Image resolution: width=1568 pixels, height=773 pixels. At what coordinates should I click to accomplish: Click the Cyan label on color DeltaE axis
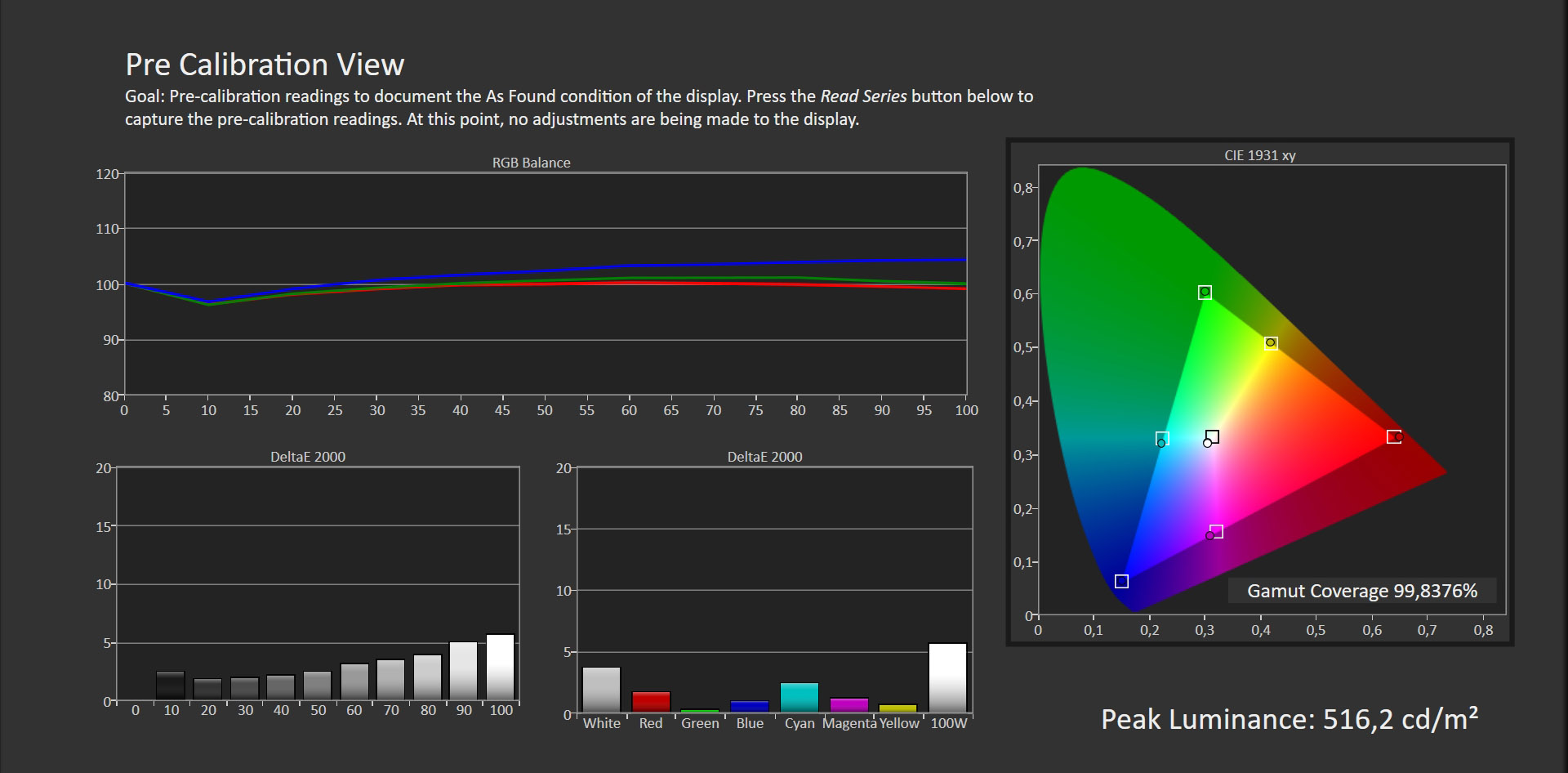point(800,723)
